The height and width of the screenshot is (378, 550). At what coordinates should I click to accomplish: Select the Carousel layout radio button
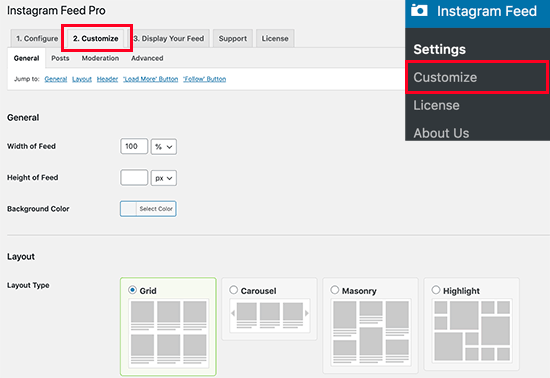234,290
